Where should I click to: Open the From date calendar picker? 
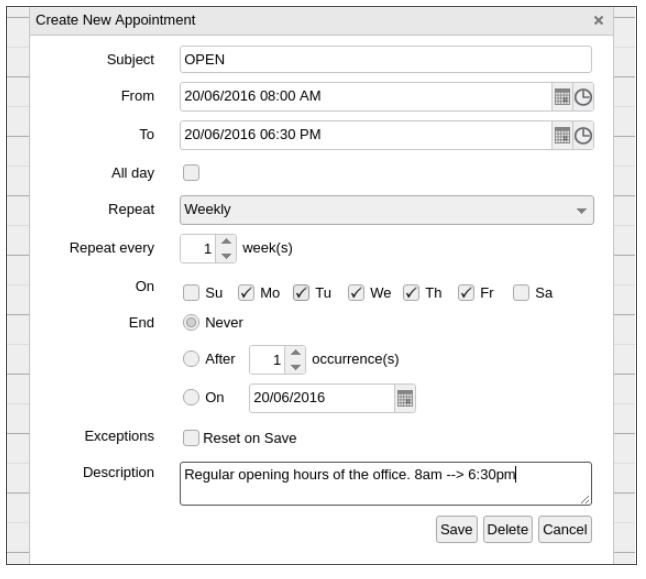coord(562,97)
